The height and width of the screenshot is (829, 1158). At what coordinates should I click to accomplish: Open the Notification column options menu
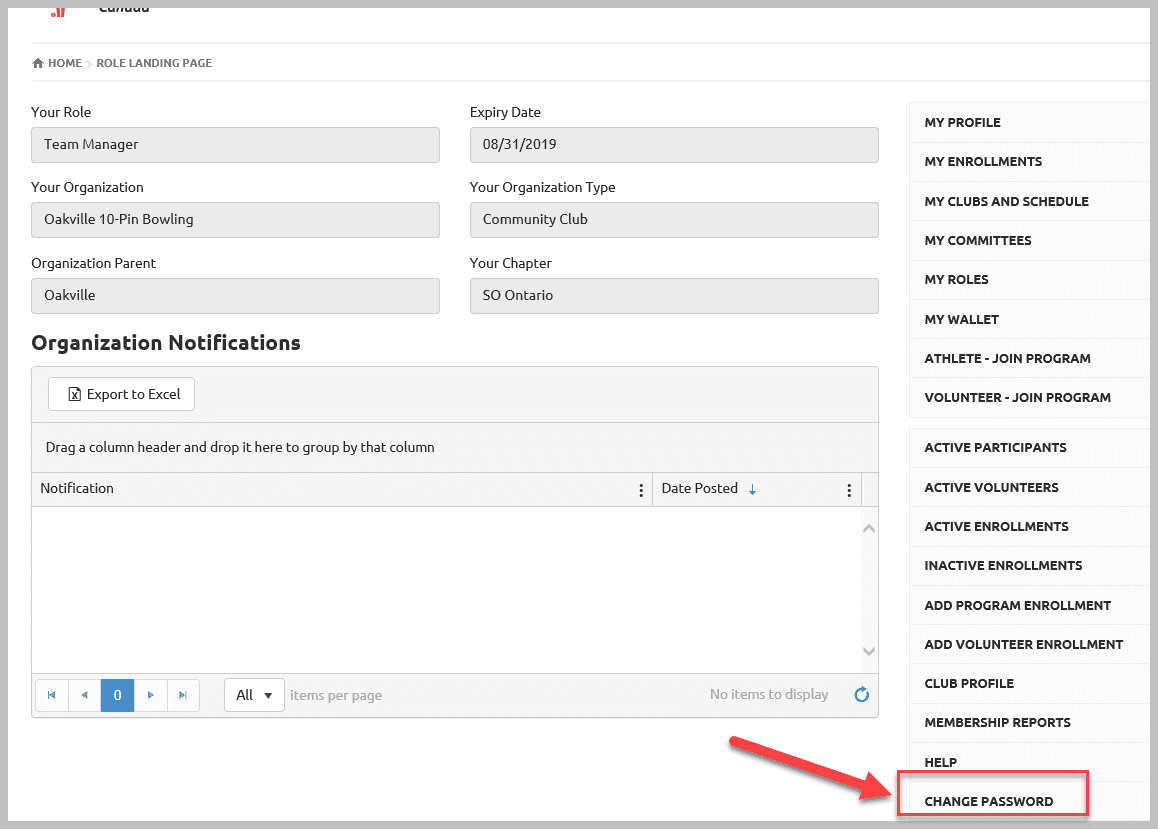[640, 489]
